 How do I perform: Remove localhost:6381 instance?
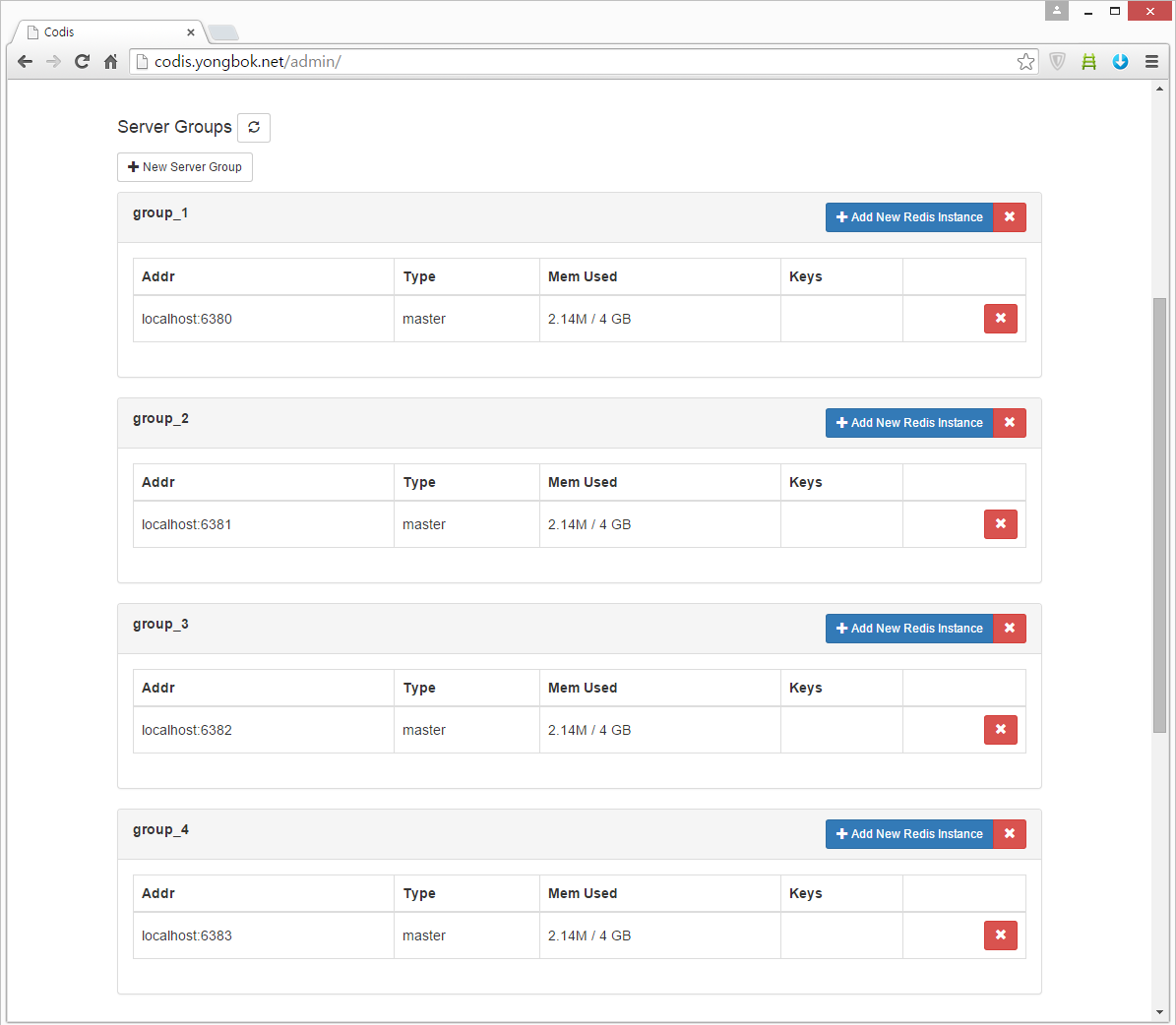1001,524
